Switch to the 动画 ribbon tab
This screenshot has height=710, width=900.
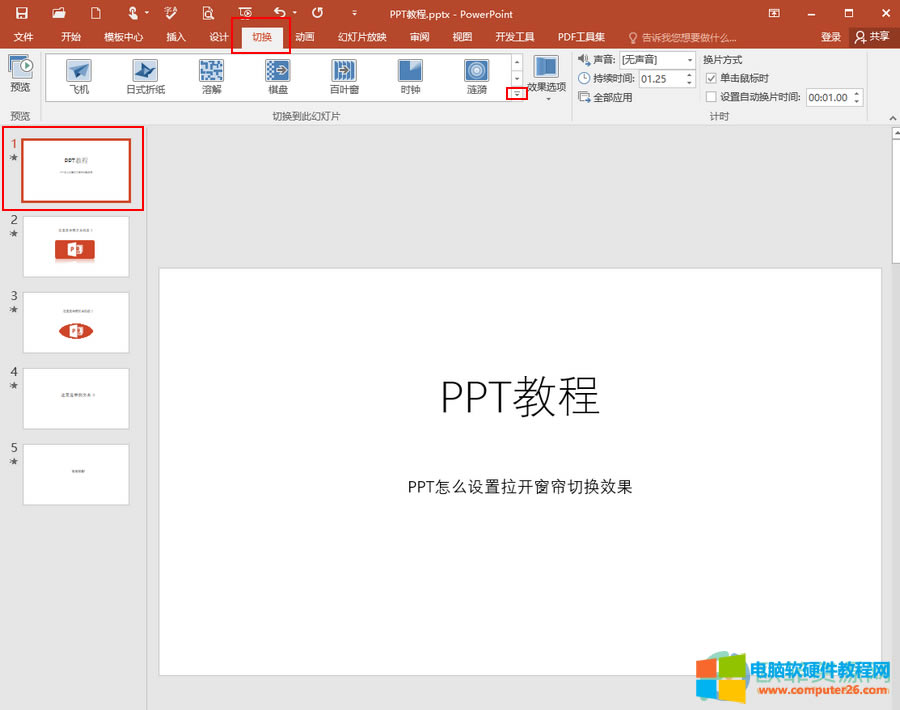click(304, 37)
